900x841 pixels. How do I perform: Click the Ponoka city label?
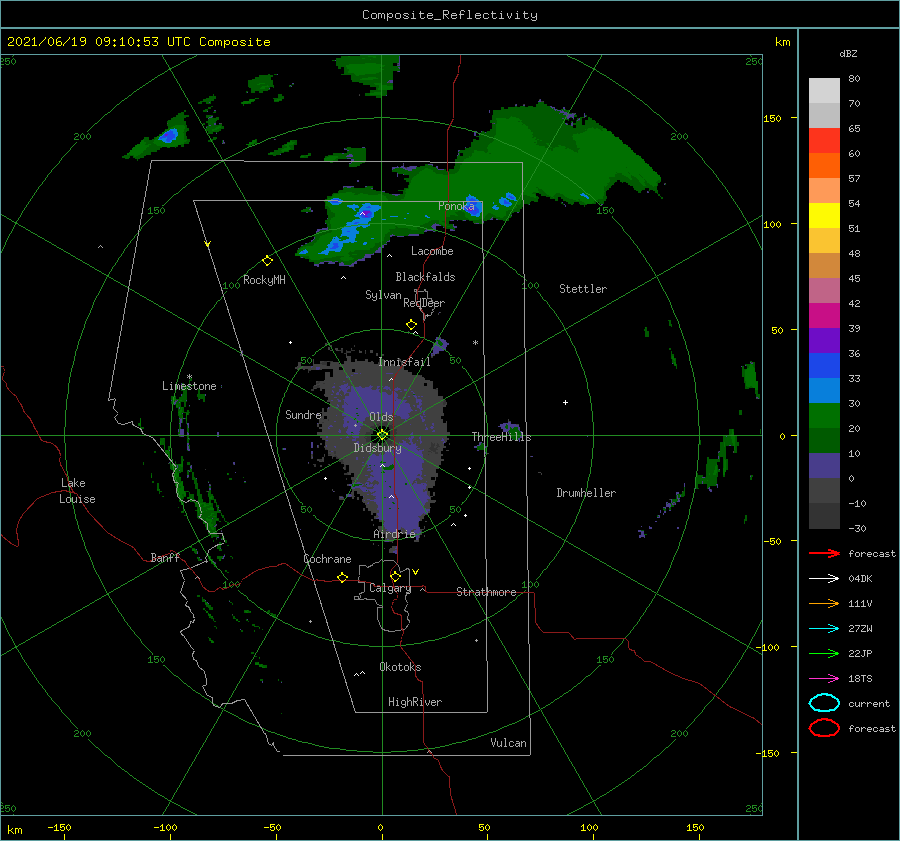pyautogui.click(x=456, y=206)
